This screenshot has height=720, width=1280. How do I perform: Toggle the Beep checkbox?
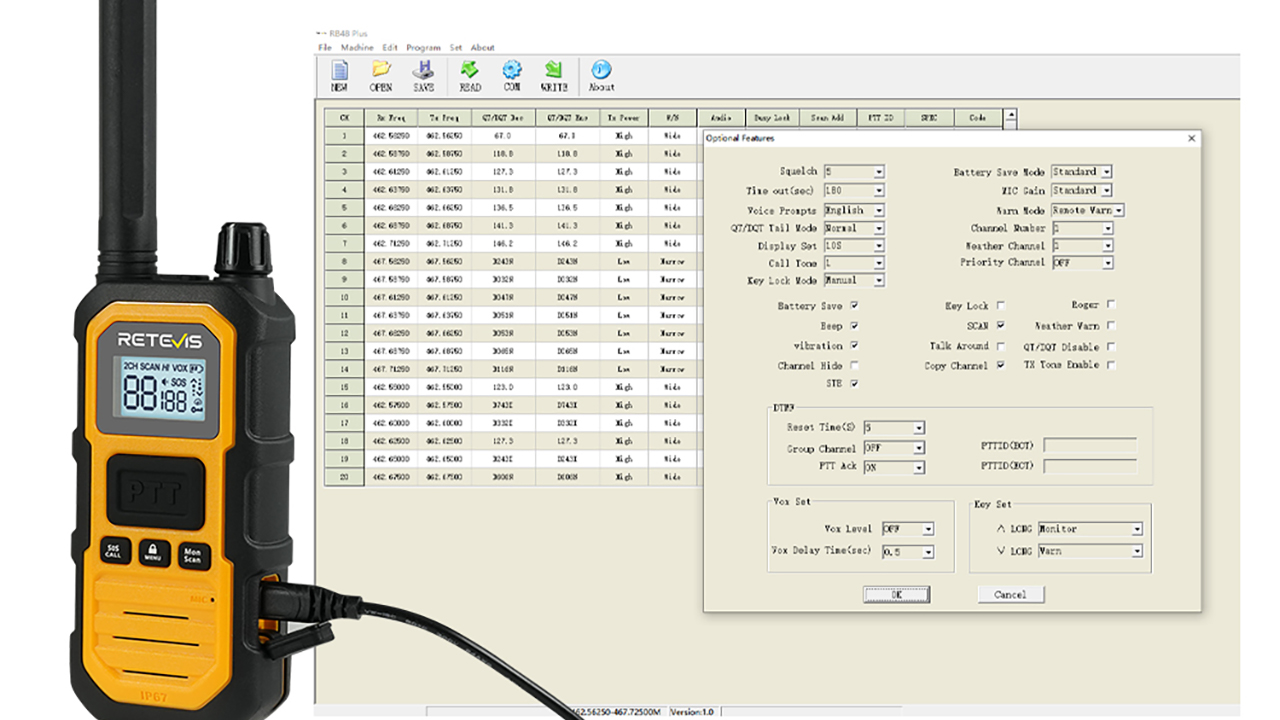854,326
